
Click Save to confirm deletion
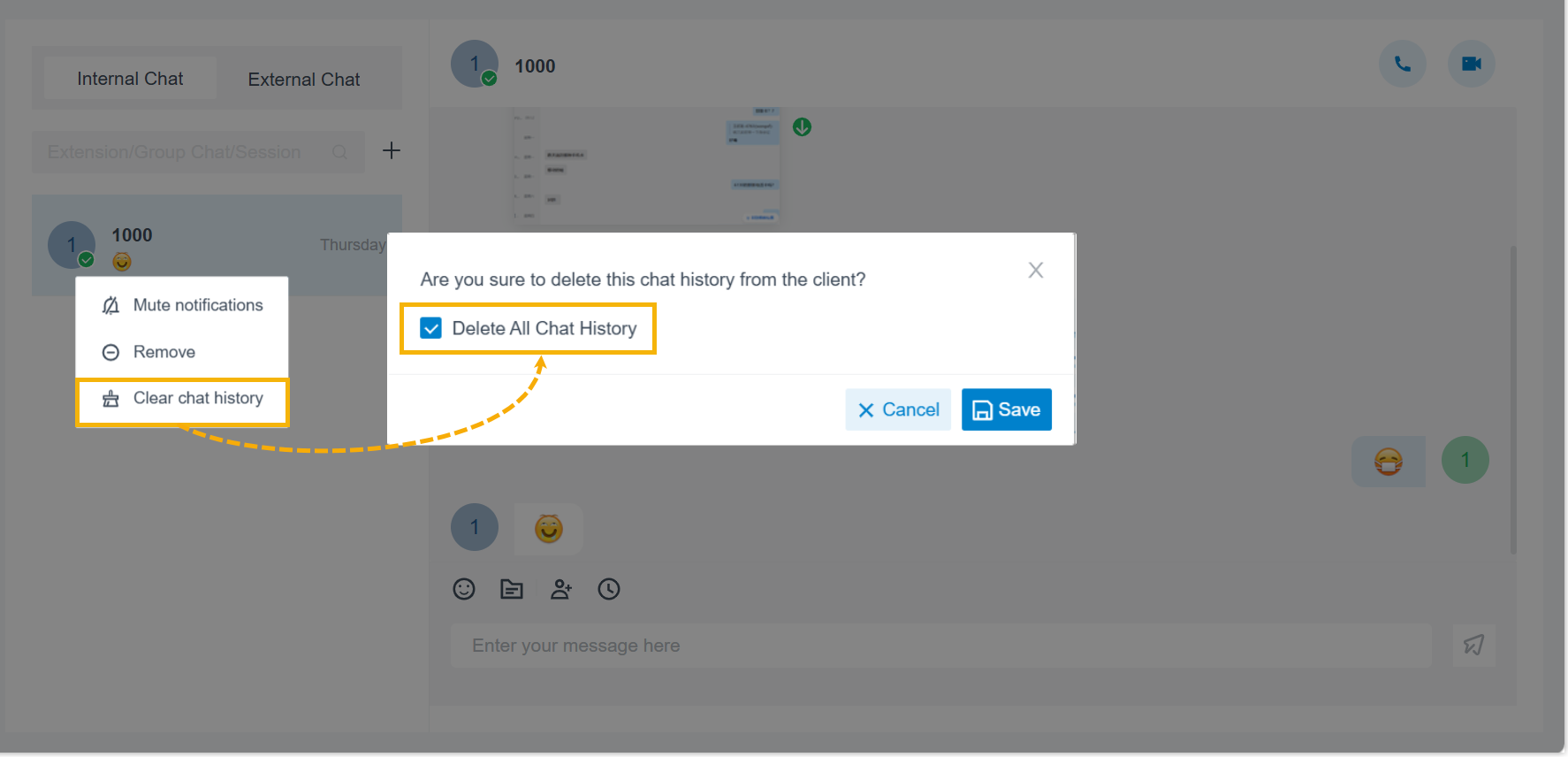1007,409
